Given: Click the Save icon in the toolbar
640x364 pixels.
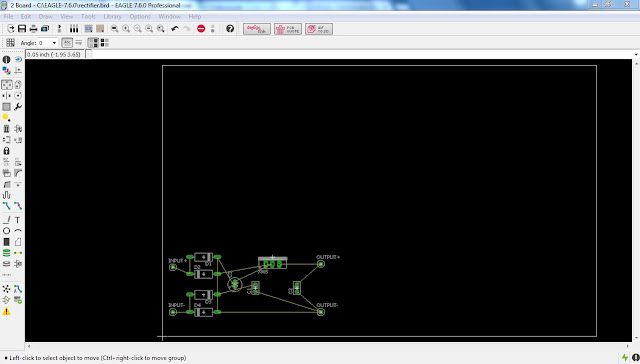Looking at the screenshot, I should [x=22, y=29].
